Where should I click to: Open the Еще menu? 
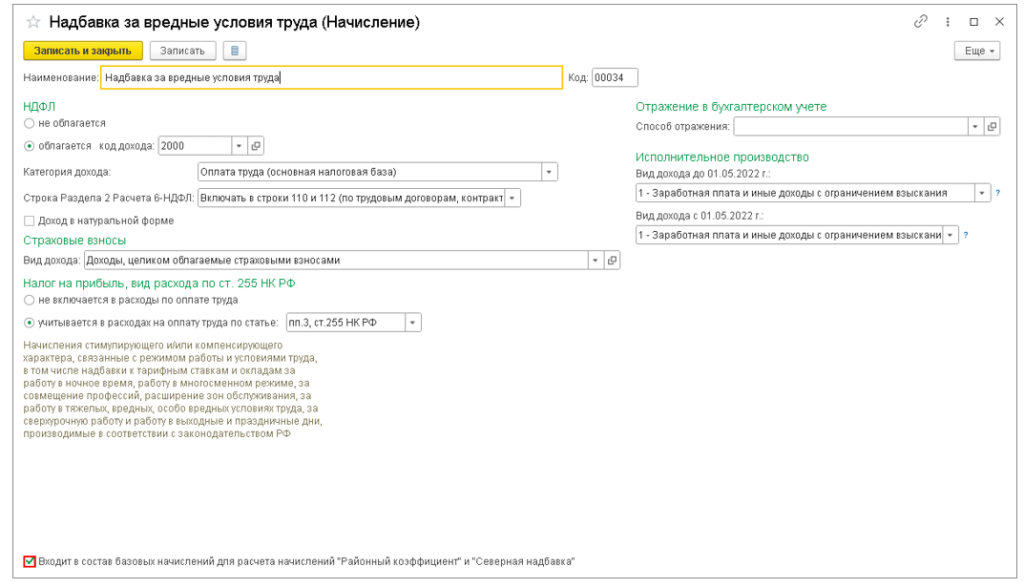tap(976, 50)
